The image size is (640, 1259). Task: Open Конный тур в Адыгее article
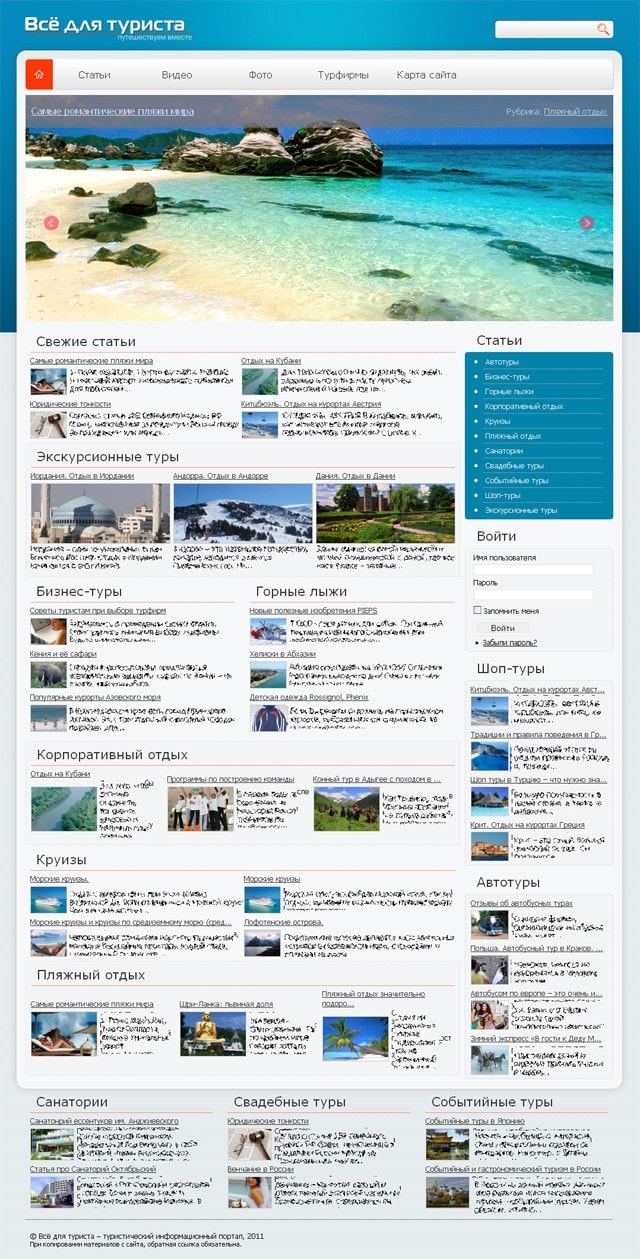coord(377,778)
